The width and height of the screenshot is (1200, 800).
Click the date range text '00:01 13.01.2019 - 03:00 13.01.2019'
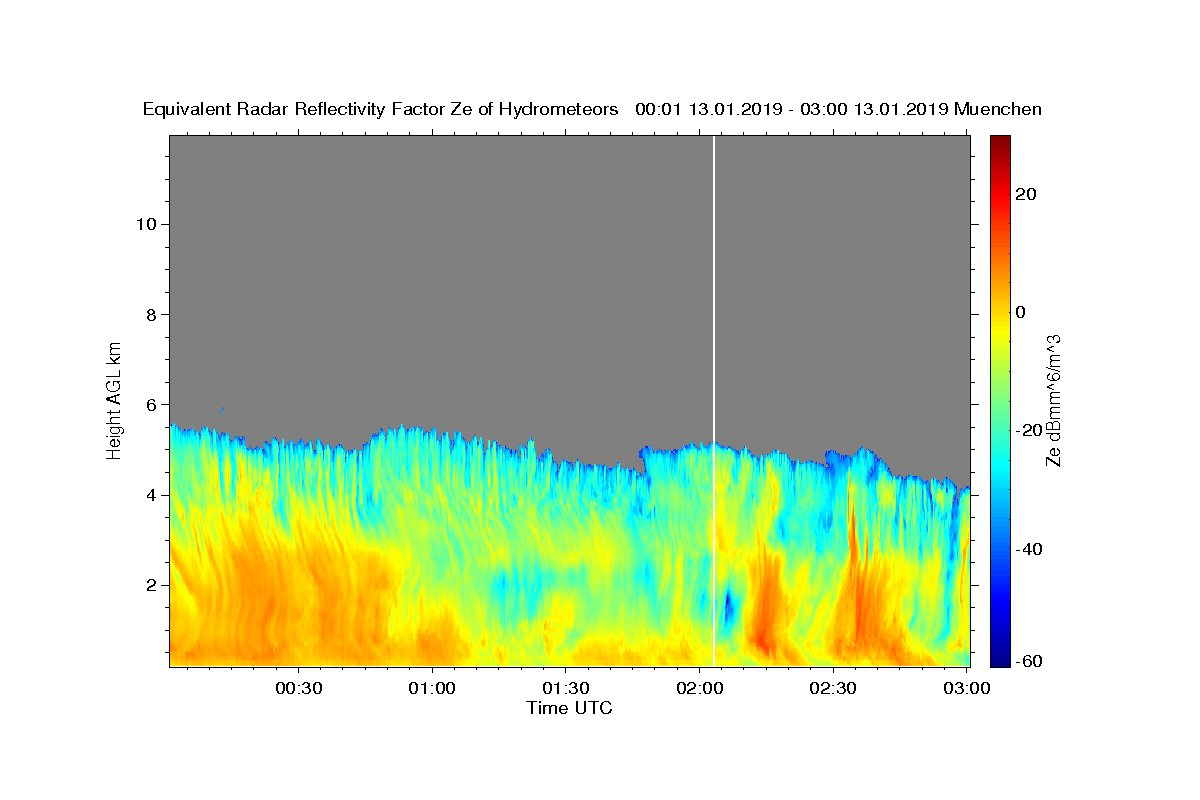click(x=792, y=110)
